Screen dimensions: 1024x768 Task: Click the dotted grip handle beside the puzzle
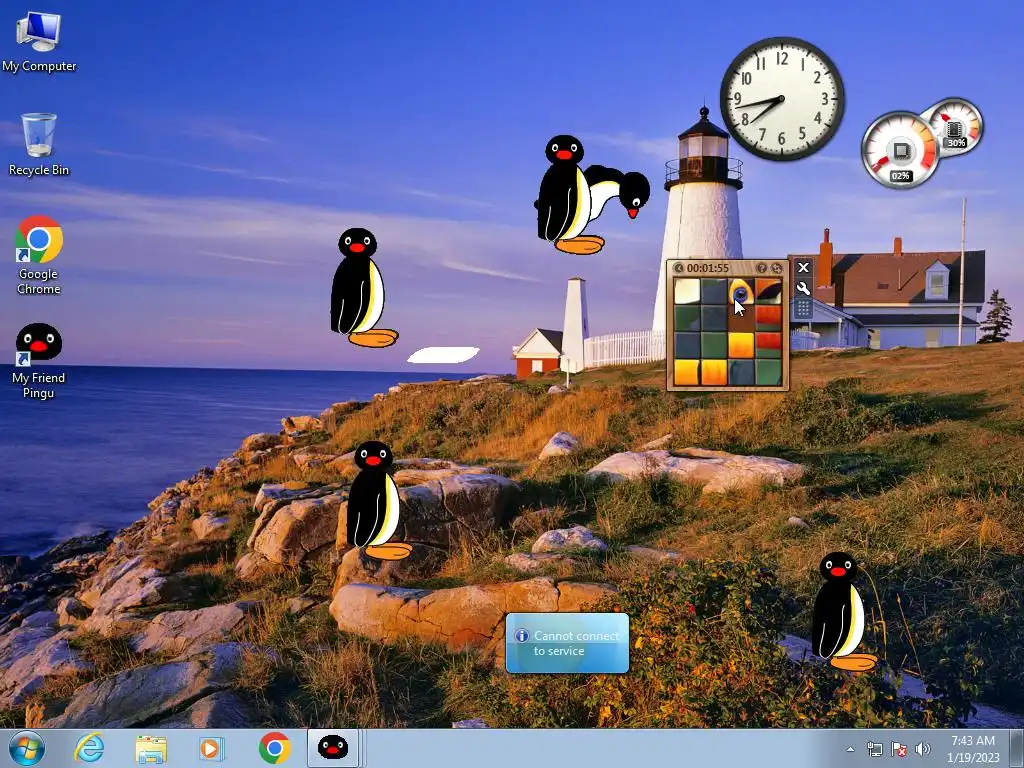(803, 308)
